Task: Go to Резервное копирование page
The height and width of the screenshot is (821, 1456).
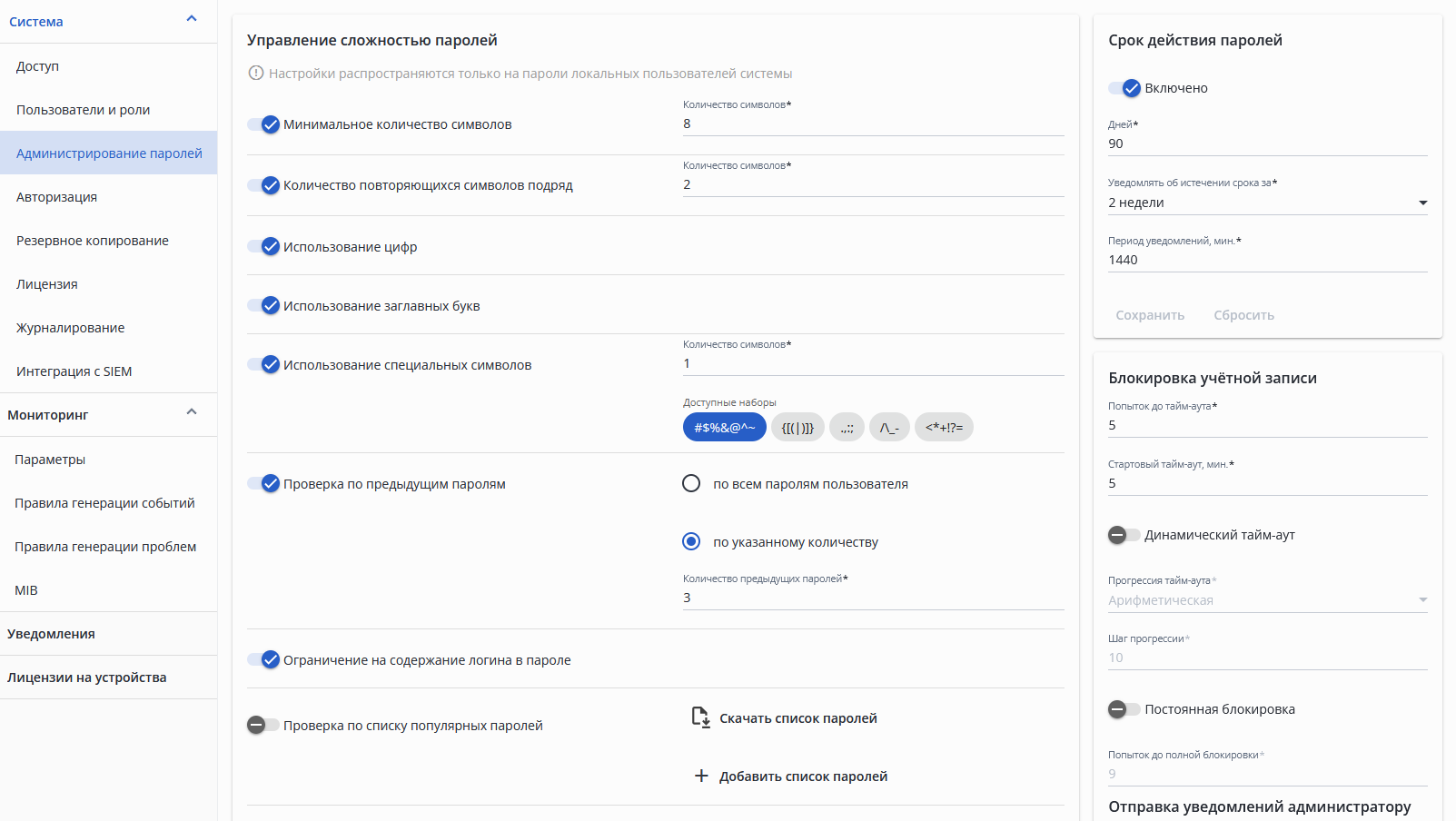Action: 93,241
